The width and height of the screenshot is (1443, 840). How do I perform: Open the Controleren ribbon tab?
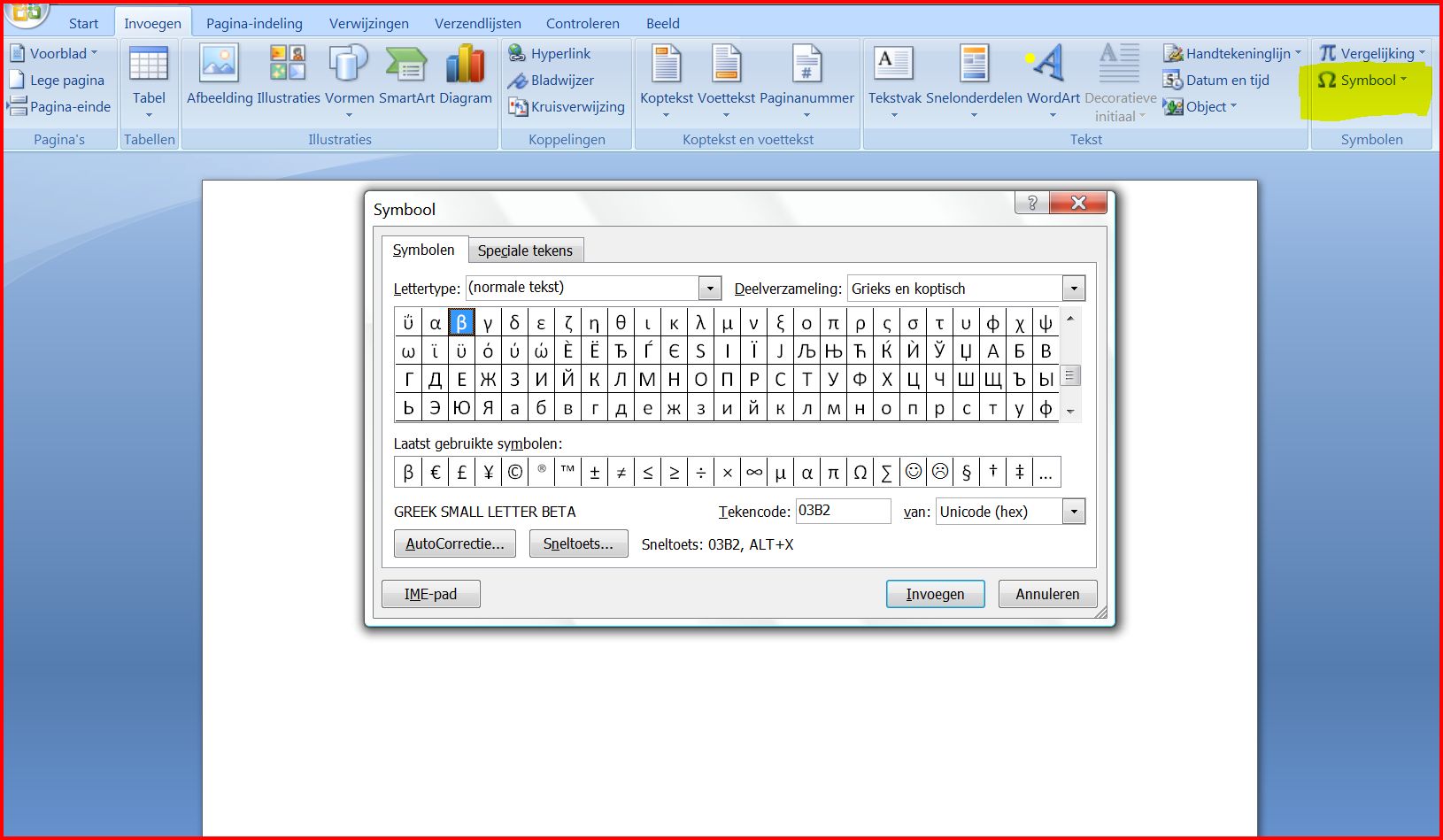coord(583,23)
